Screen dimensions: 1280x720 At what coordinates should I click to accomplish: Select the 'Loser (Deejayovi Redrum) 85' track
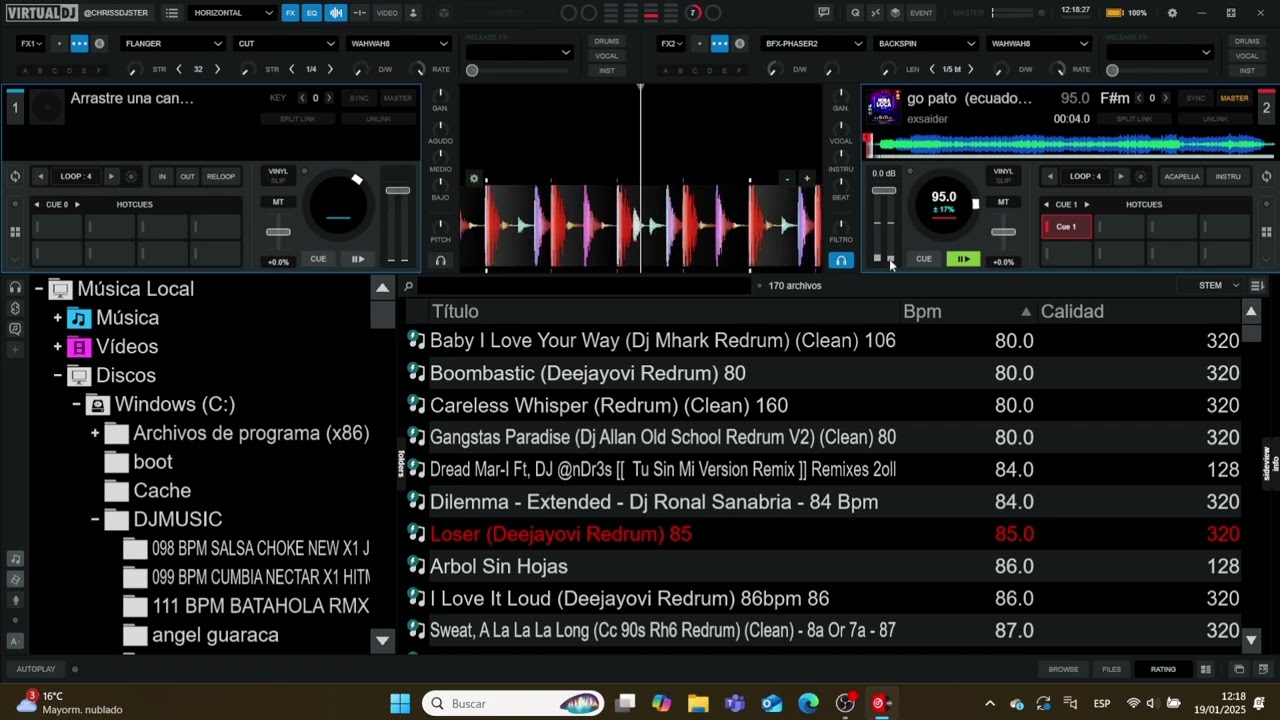pyautogui.click(x=824, y=534)
